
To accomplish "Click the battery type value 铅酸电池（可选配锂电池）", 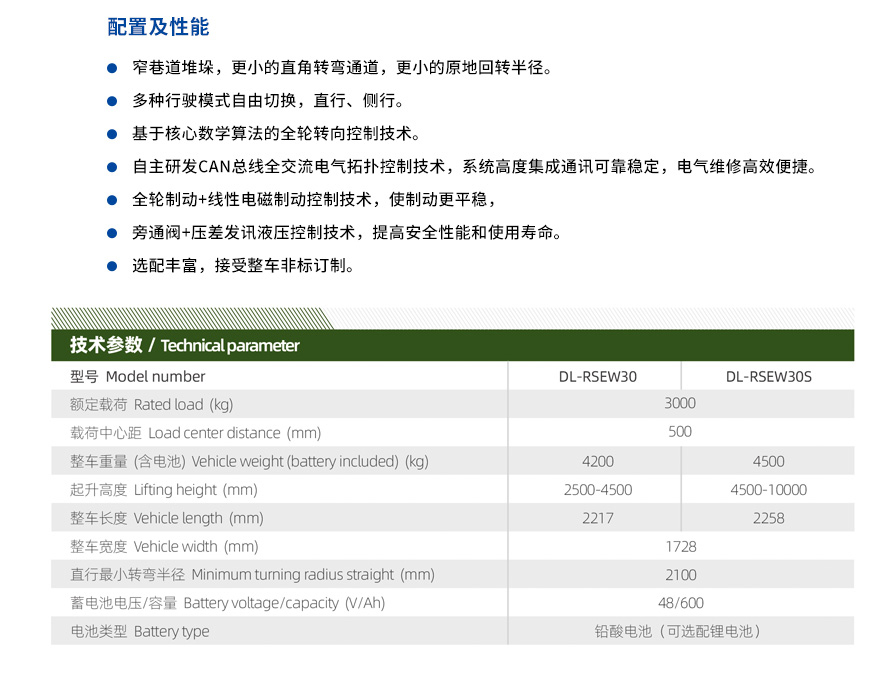I will [680, 632].
